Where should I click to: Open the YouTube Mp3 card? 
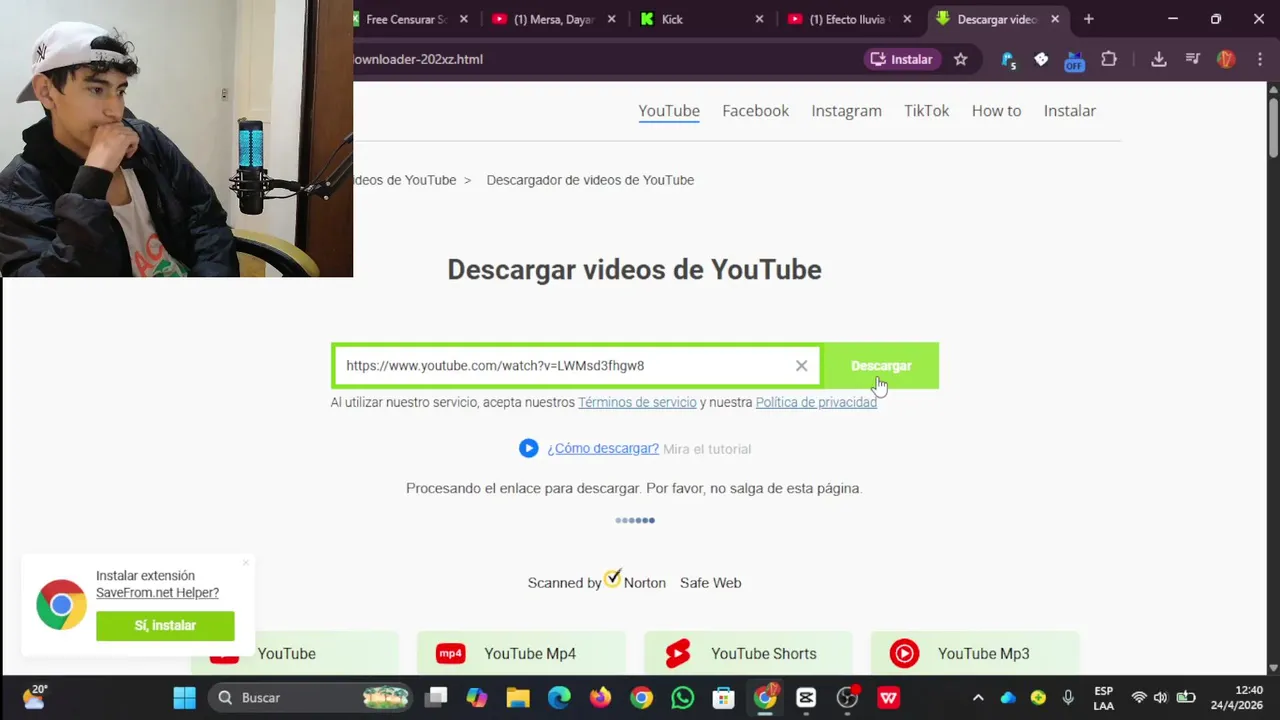[x=975, y=653]
